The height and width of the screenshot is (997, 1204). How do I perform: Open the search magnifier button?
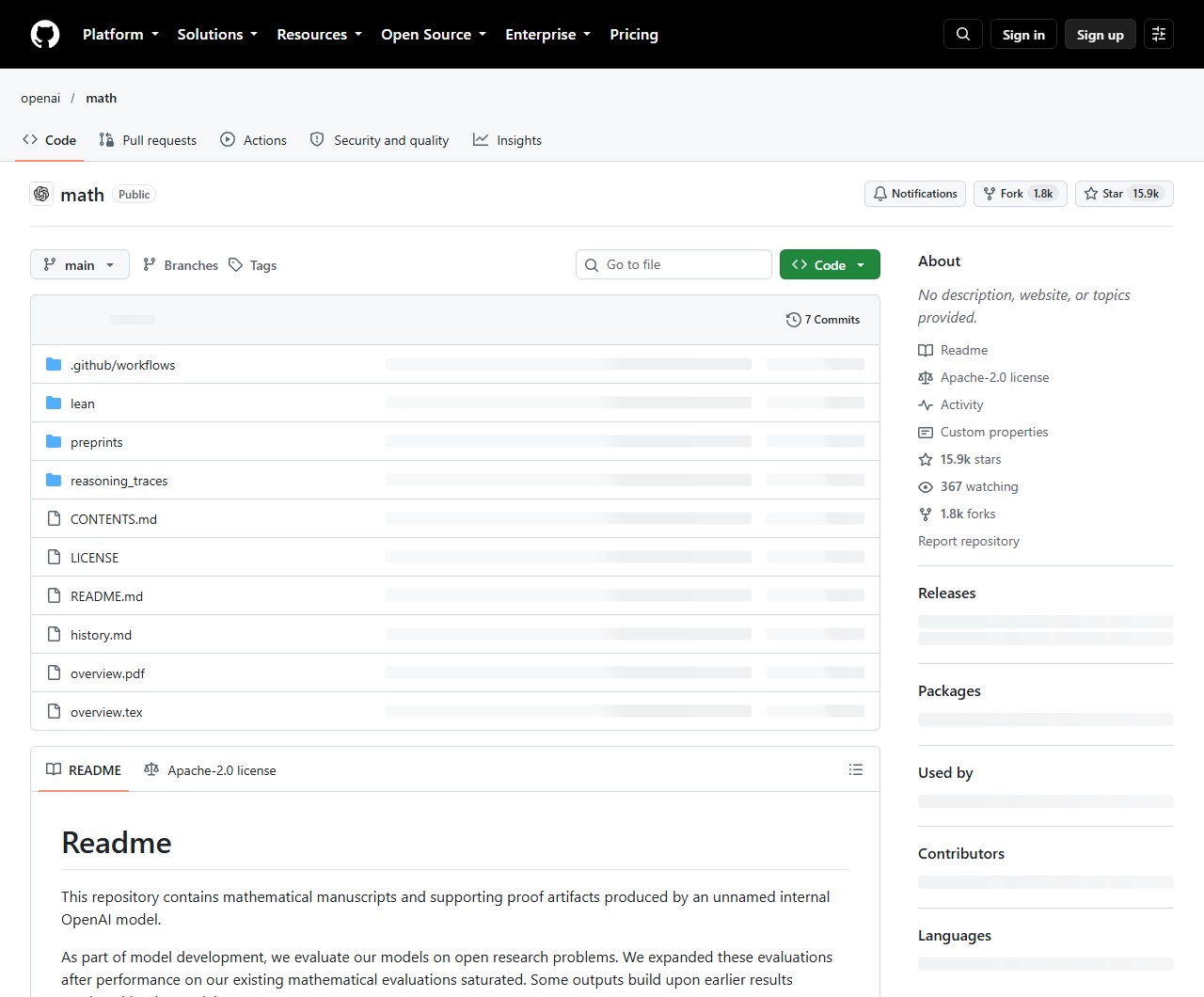point(963,34)
